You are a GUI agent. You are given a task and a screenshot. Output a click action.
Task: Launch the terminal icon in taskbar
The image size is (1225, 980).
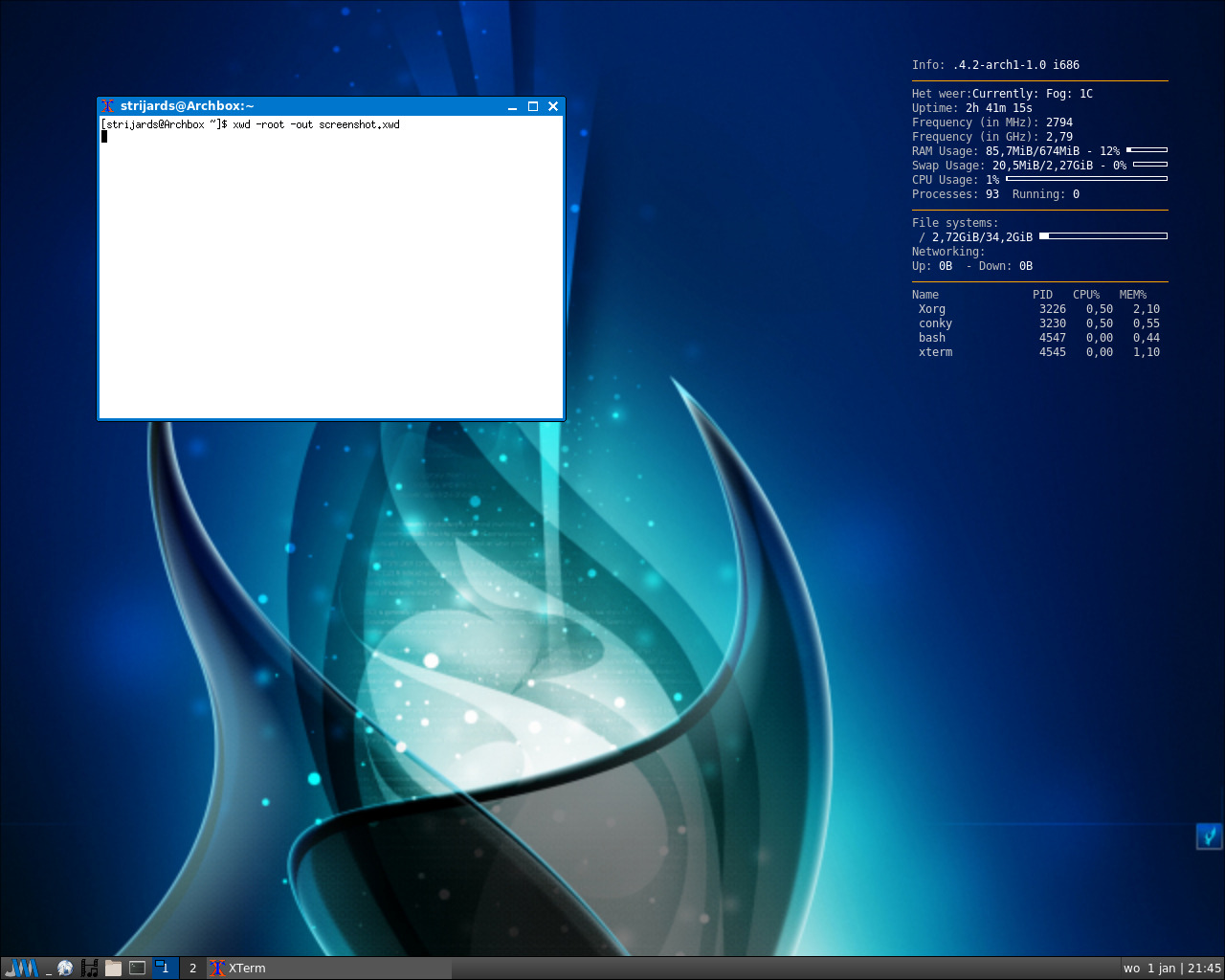138,968
